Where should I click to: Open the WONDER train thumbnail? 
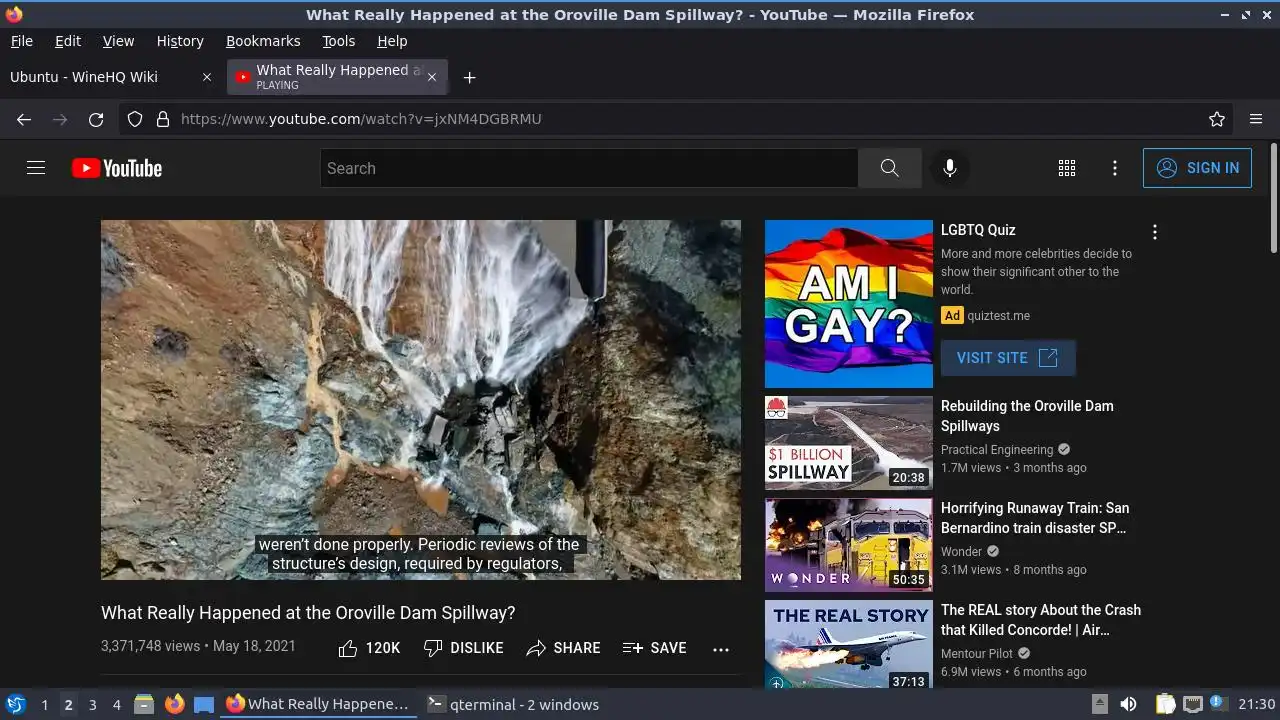(849, 545)
